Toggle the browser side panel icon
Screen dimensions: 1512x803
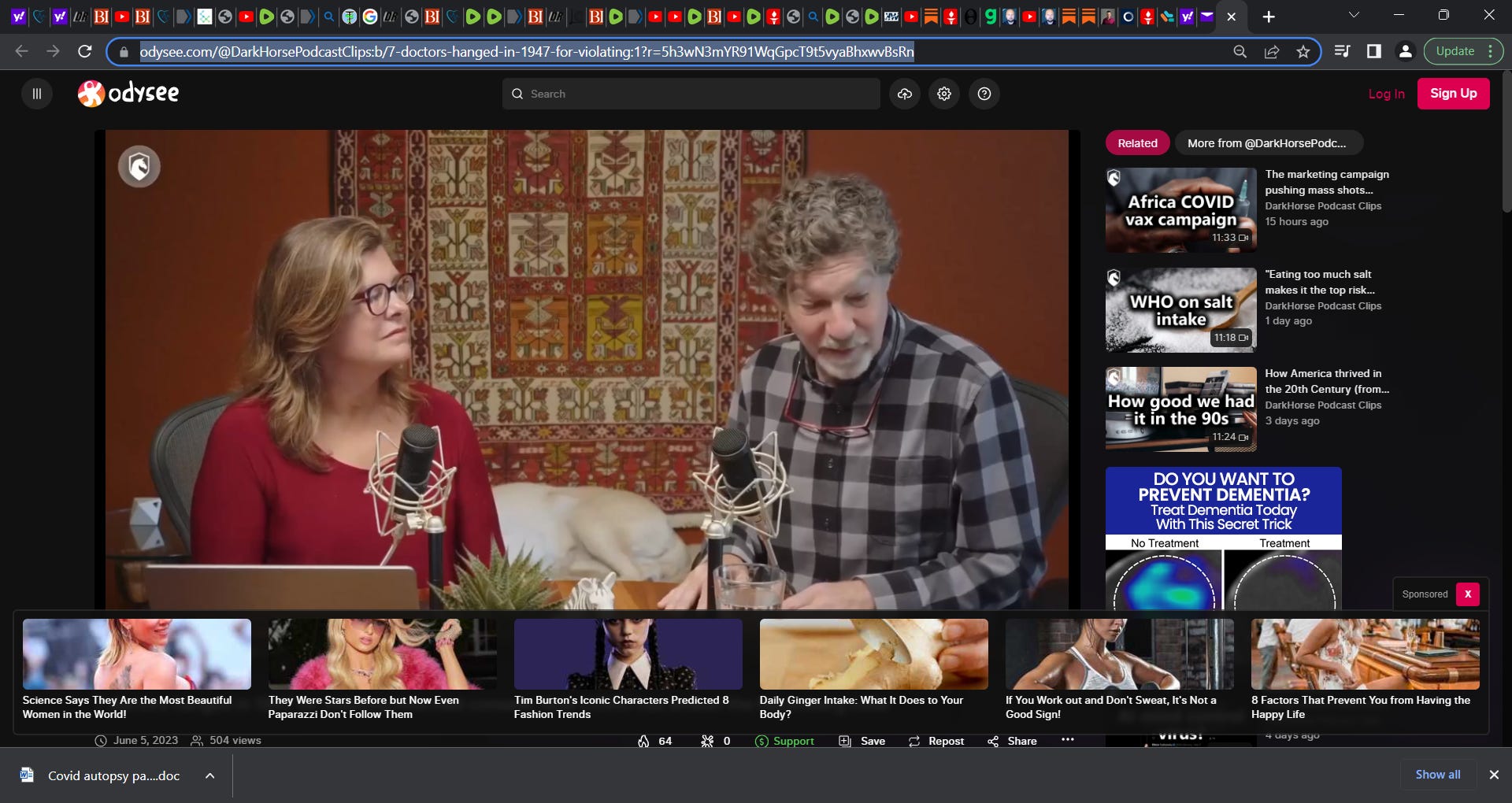click(x=1374, y=51)
